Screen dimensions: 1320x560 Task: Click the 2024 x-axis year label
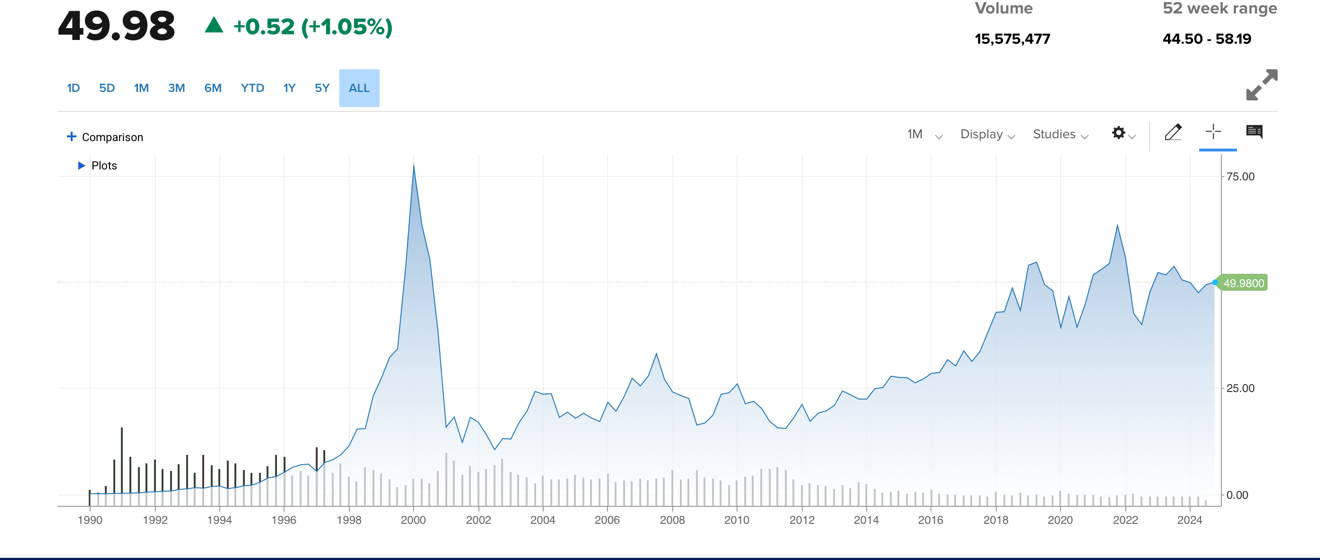point(1190,520)
